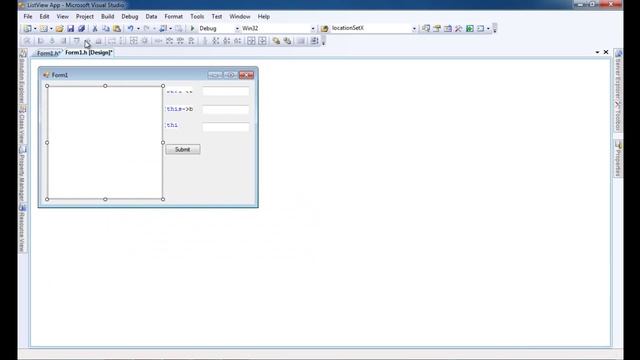Viewport: 640px width, 360px height.
Task: Click the Make Same Size layout icon
Action: [x=133, y=41]
